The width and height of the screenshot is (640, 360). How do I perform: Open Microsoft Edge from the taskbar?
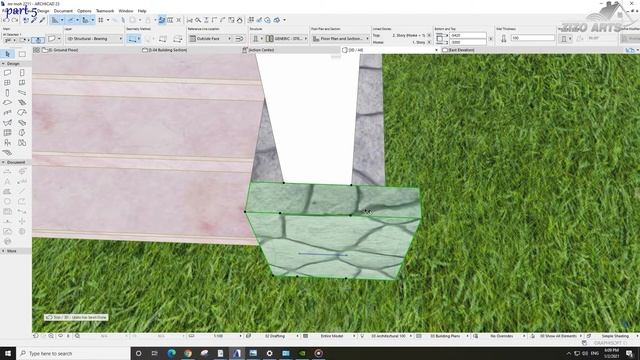tap(171, 353)
